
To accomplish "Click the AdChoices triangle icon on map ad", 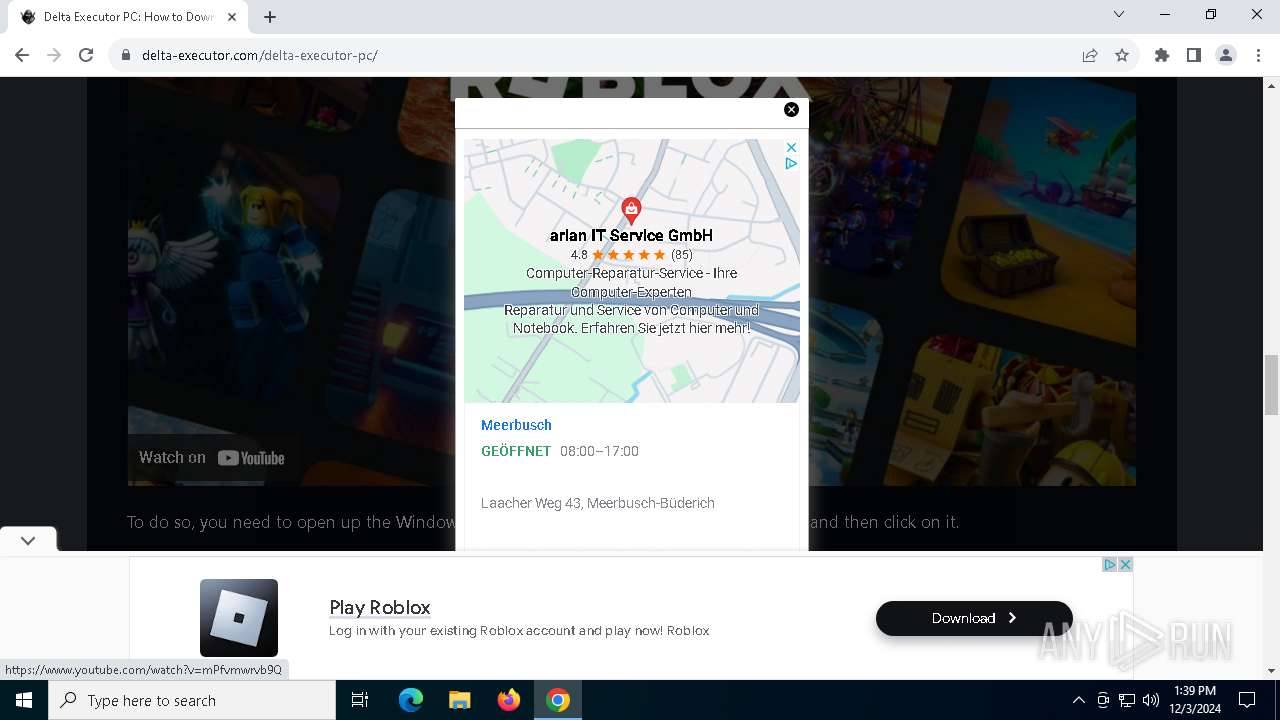I will [x=791, y=163].
